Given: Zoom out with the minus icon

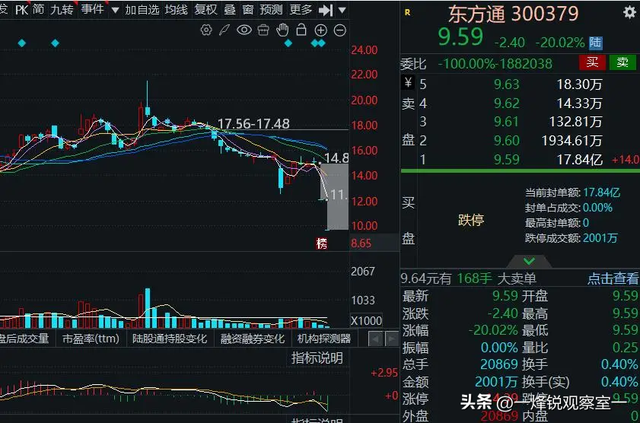Looking at the screenshot, I should pyautogui.click(x=340, y=30).
